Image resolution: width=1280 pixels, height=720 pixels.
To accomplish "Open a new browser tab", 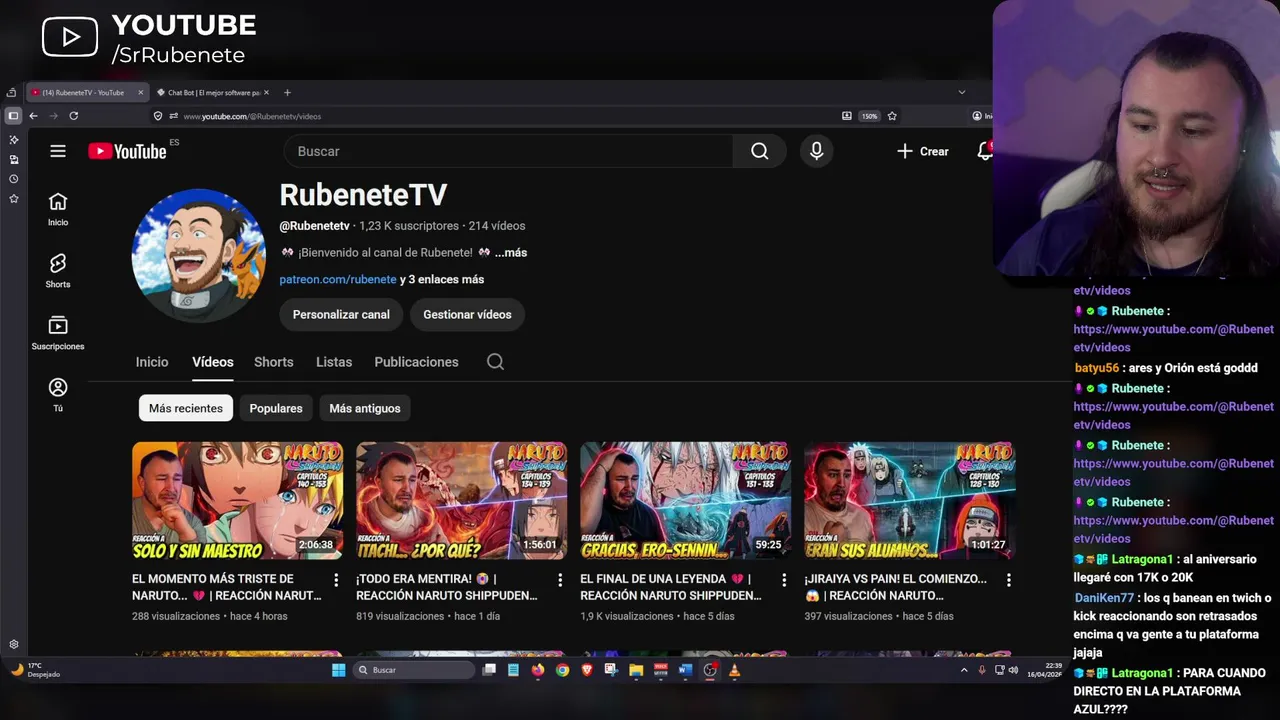I will point(287,92).
